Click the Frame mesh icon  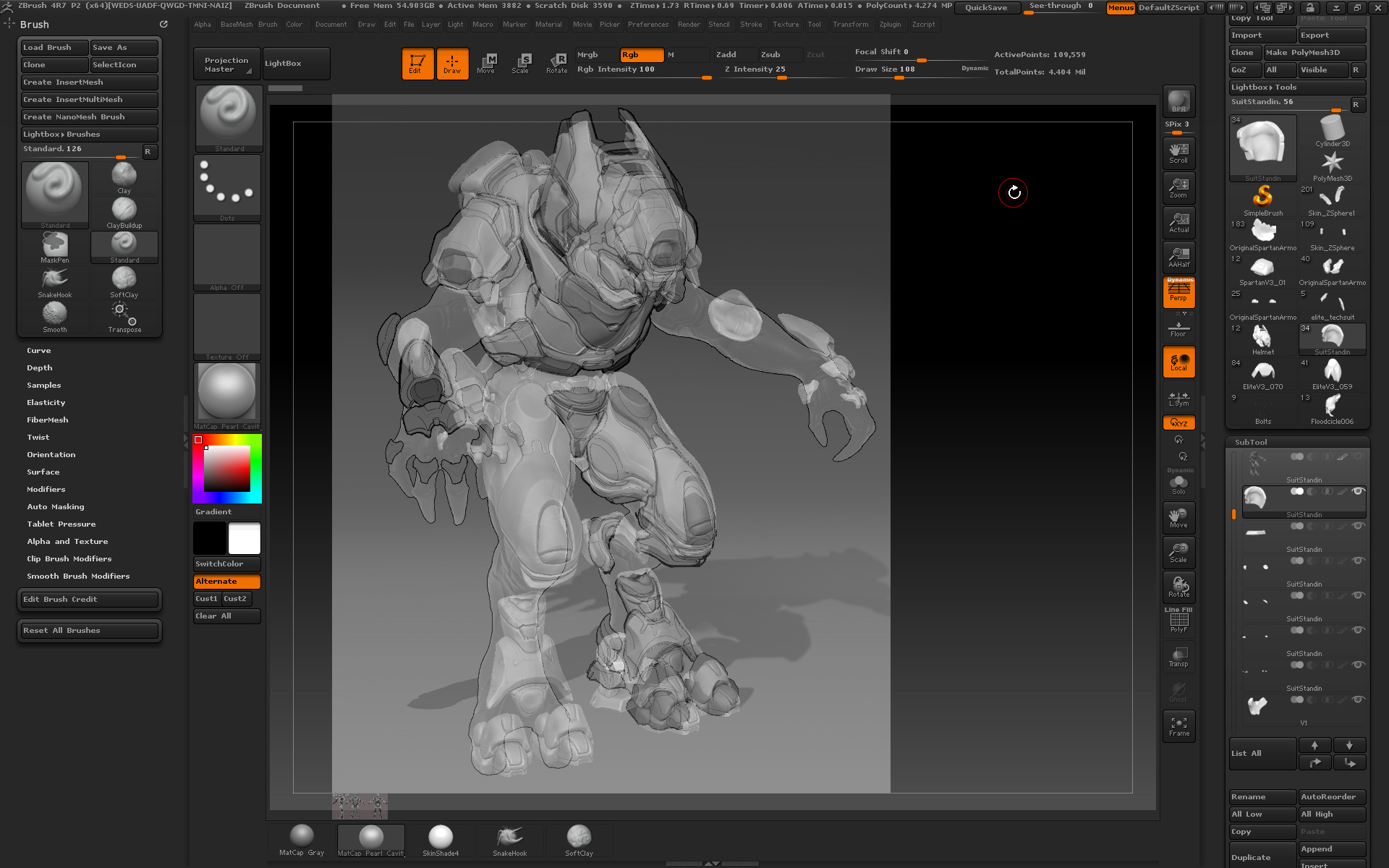(1178, 726)
